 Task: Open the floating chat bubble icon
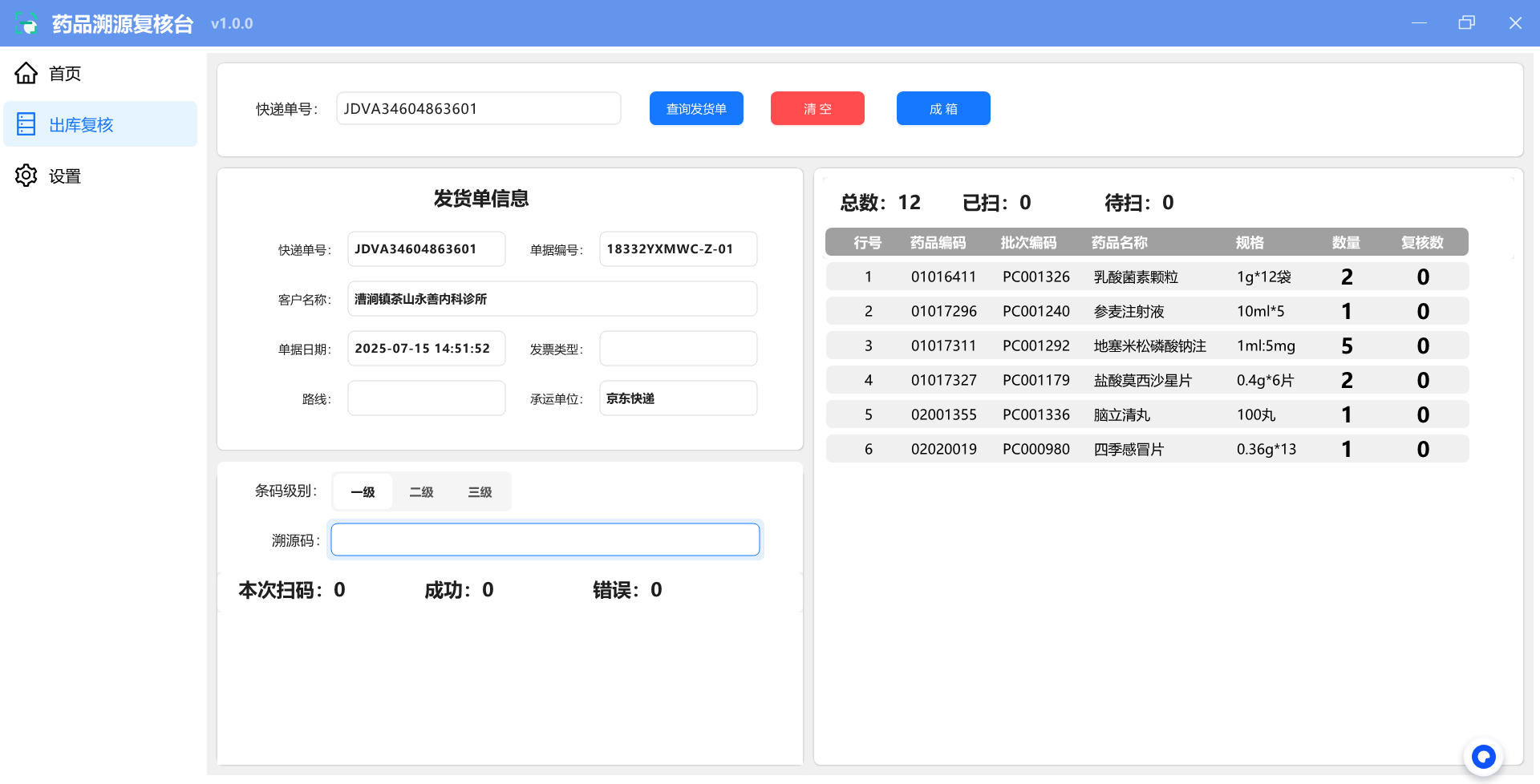point(1483,756)
